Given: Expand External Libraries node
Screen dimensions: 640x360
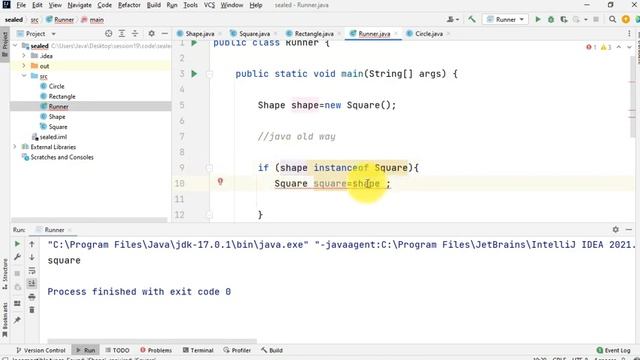Looking at the screenshot, I should pyautogui.click(x=16, y=147).
